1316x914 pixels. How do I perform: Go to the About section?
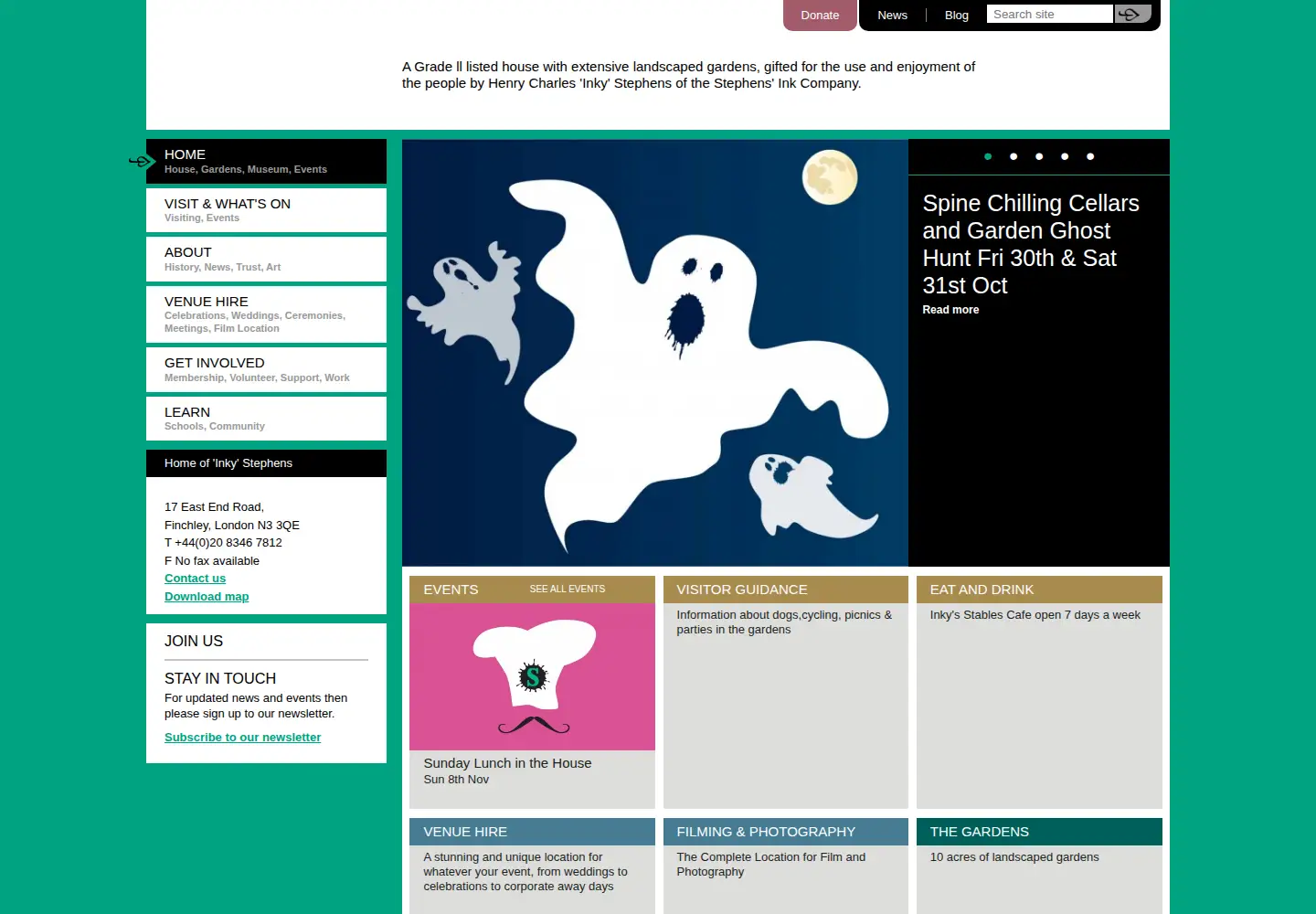point(266,259)
